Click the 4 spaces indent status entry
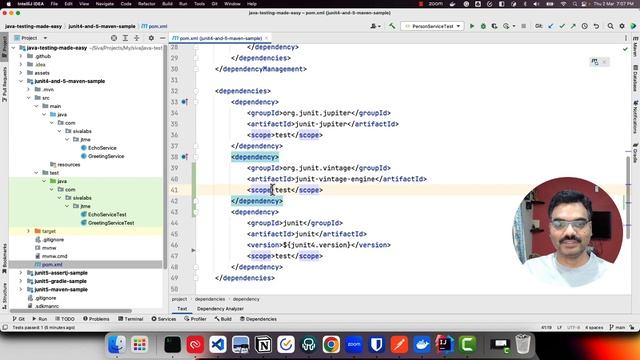Image resolution: width=640 pixels, height=360 pixels. coord(594,327)
